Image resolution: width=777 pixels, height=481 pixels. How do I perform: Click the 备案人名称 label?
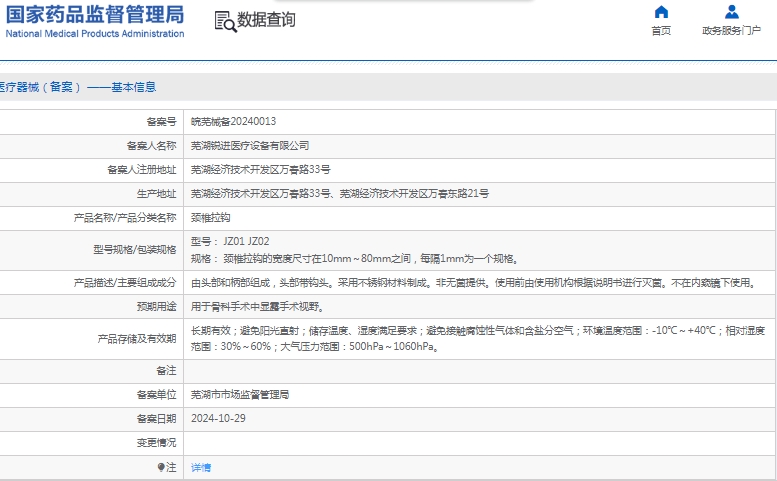pyautogui.click(x=151, y=146)
